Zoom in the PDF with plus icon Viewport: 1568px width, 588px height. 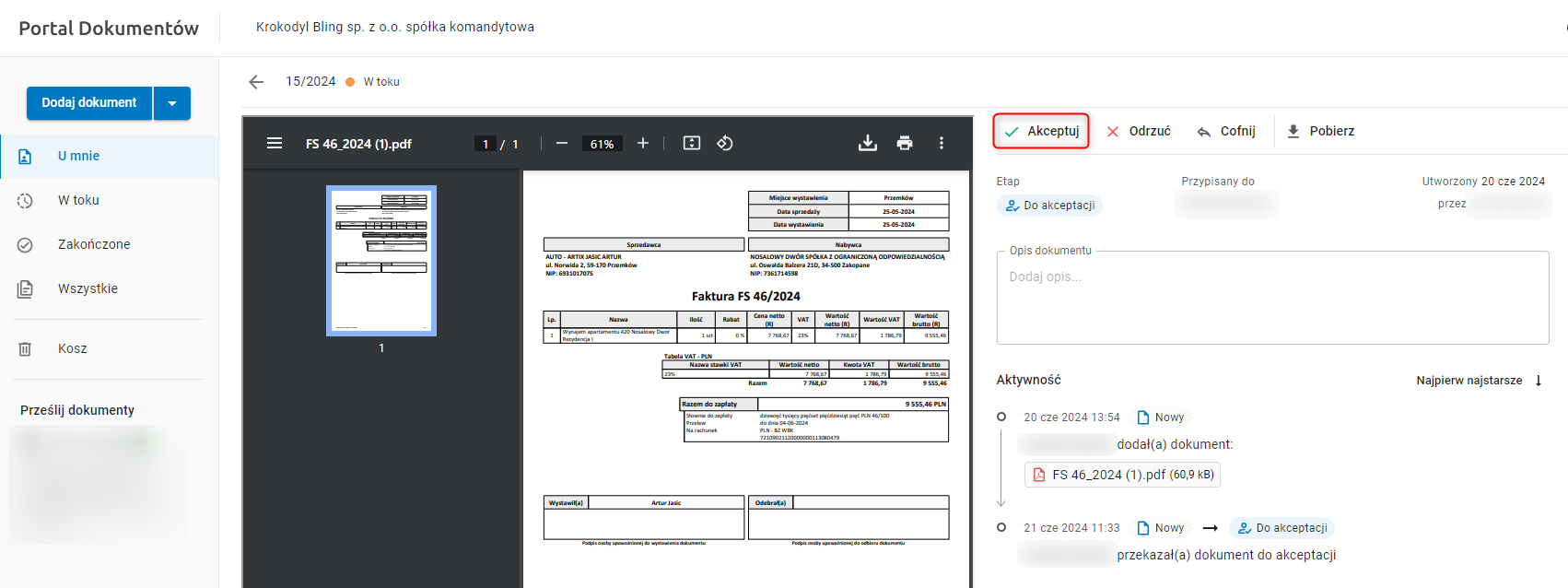click(643, 143)
